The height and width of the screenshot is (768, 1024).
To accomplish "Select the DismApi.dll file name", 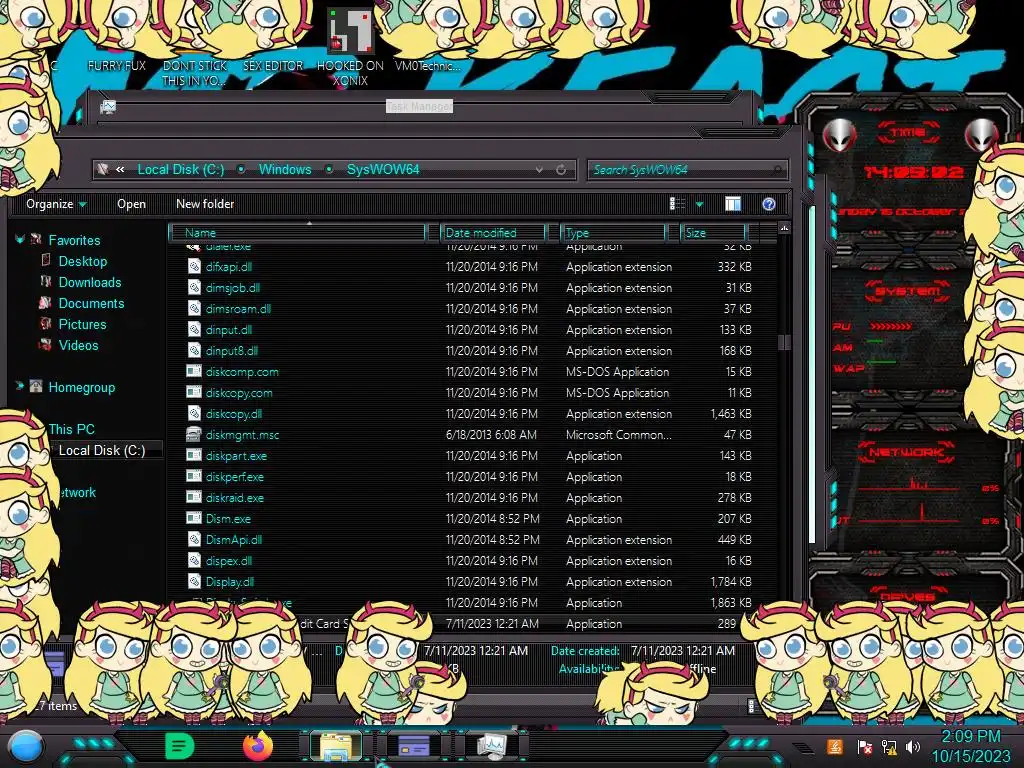I will 234,539.
